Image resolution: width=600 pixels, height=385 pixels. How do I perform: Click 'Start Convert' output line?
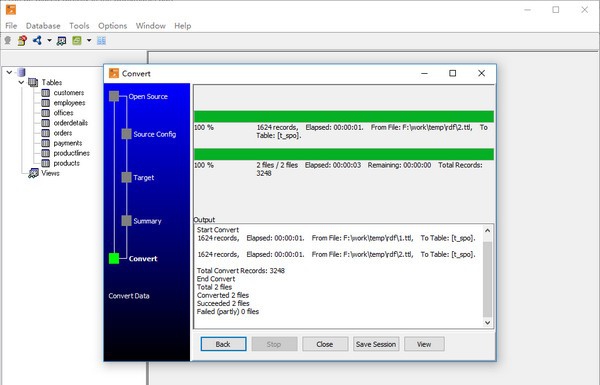click(218, 230)
